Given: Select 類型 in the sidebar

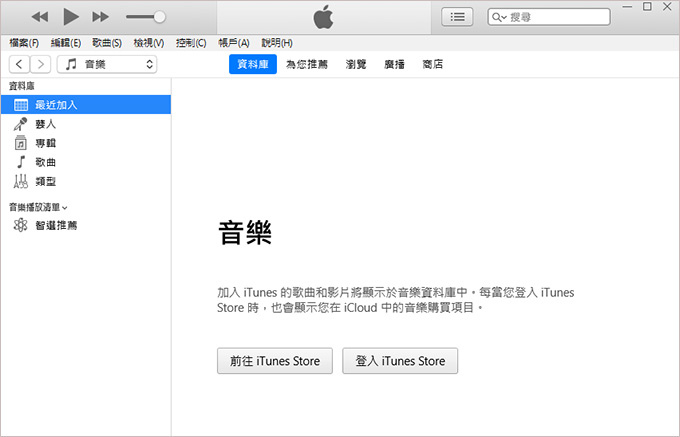Looking at the screenshot, I should 86,181.
